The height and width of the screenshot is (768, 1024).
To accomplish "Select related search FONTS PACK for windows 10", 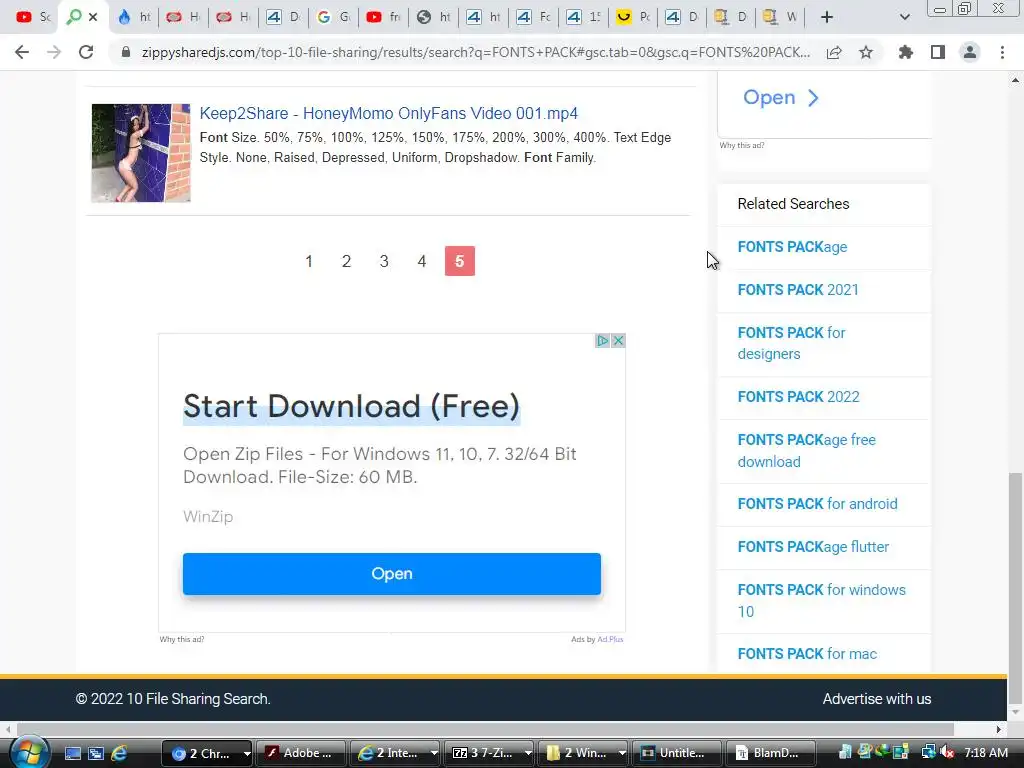I will pyautogui.click(x=822, y=601).
